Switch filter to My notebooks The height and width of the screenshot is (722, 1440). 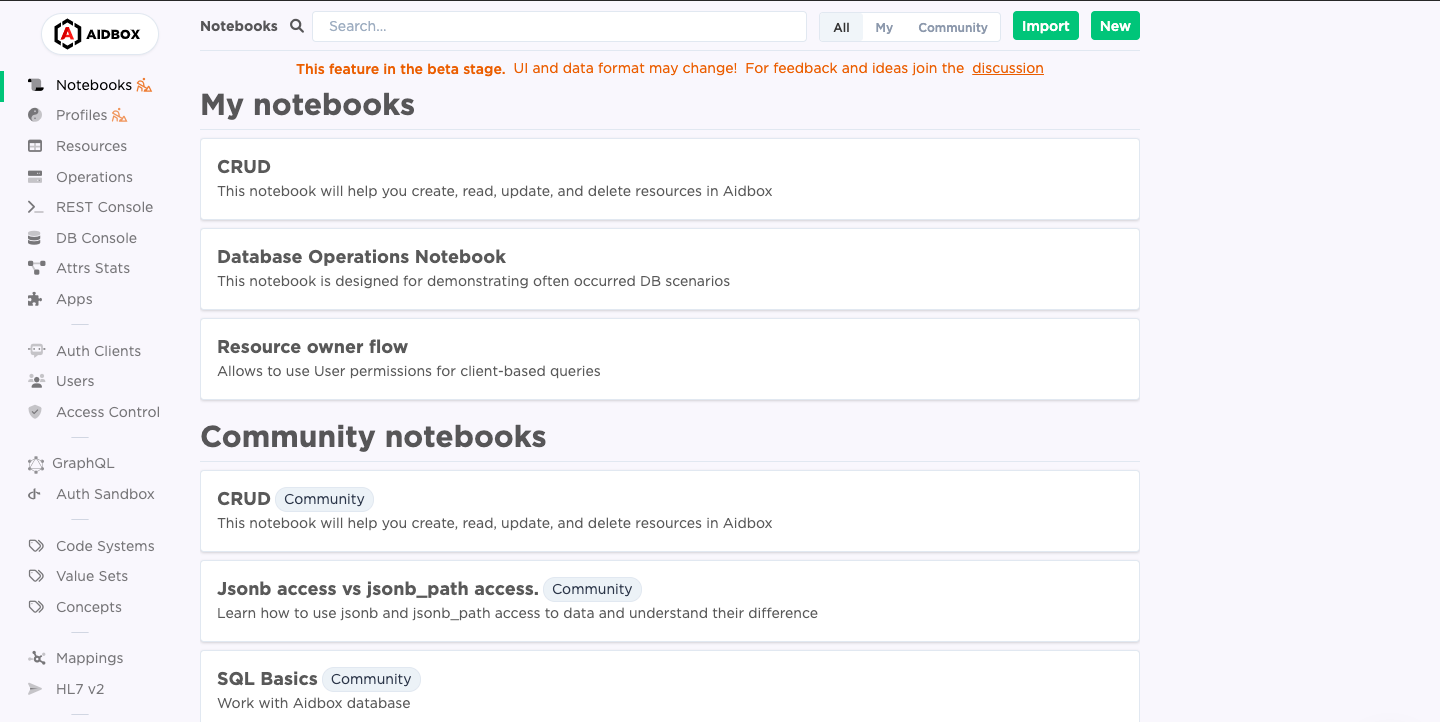(884, 27)
